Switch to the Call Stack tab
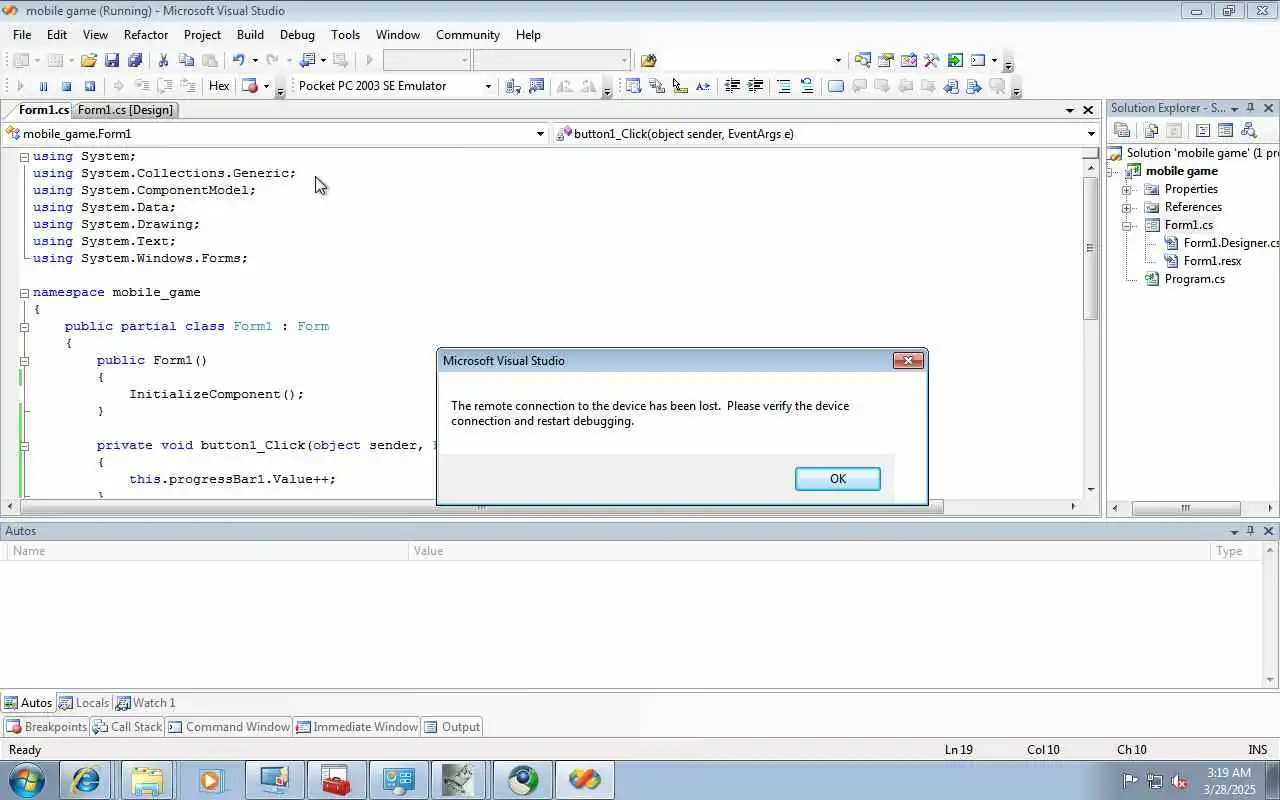This screenshot has width=1280, height=800. point(128,727)
